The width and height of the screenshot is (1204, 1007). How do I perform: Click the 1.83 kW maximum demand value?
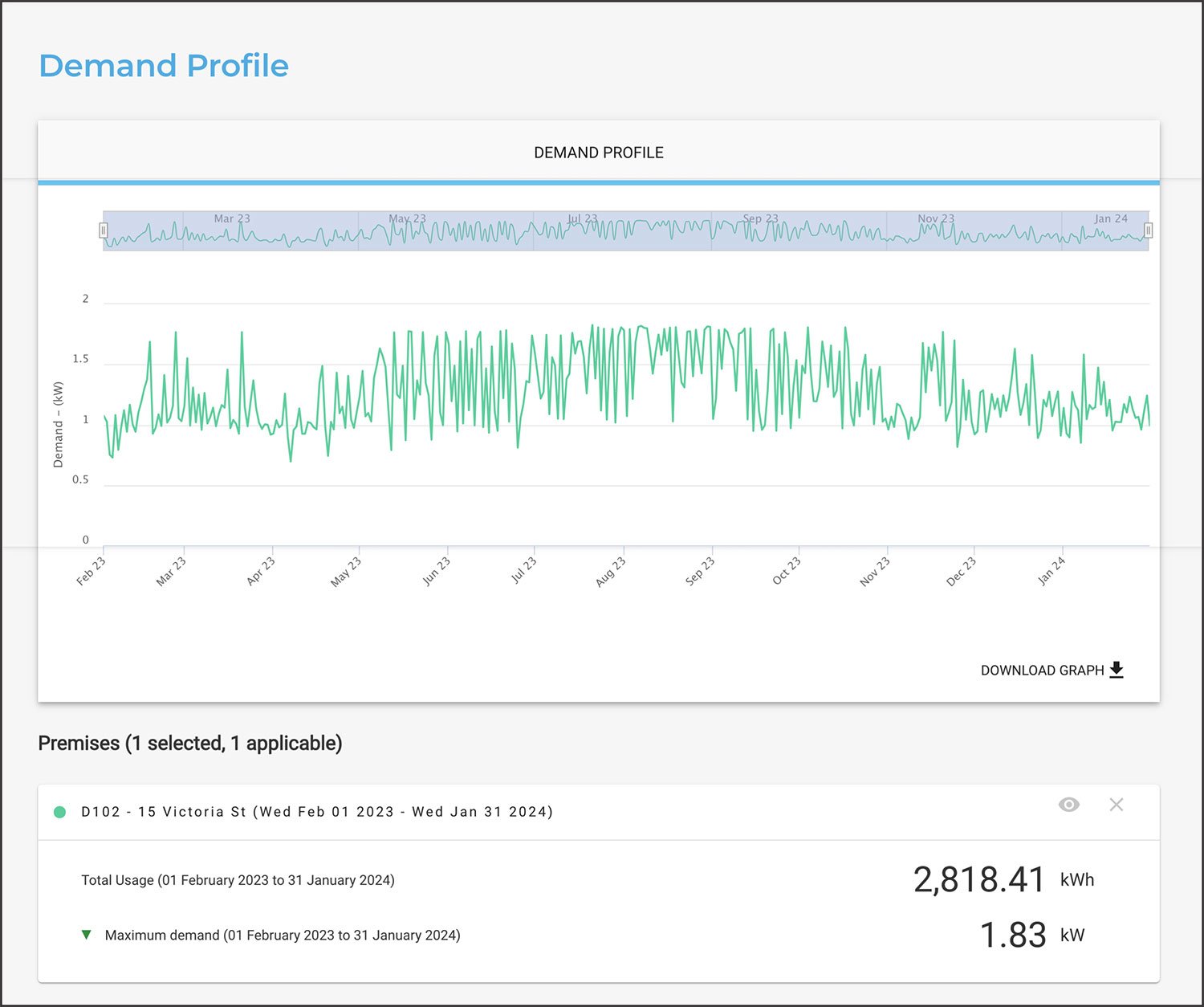pyautogui.click(x=1032, y=936)
